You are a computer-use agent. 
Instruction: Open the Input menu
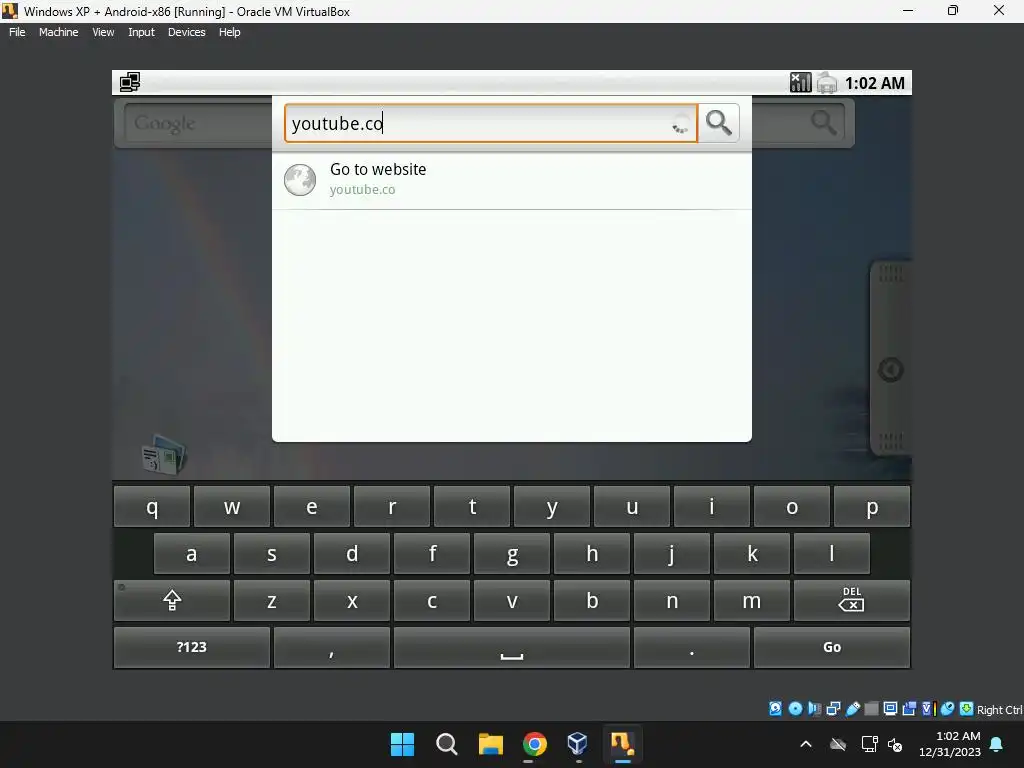coord(141,32)
